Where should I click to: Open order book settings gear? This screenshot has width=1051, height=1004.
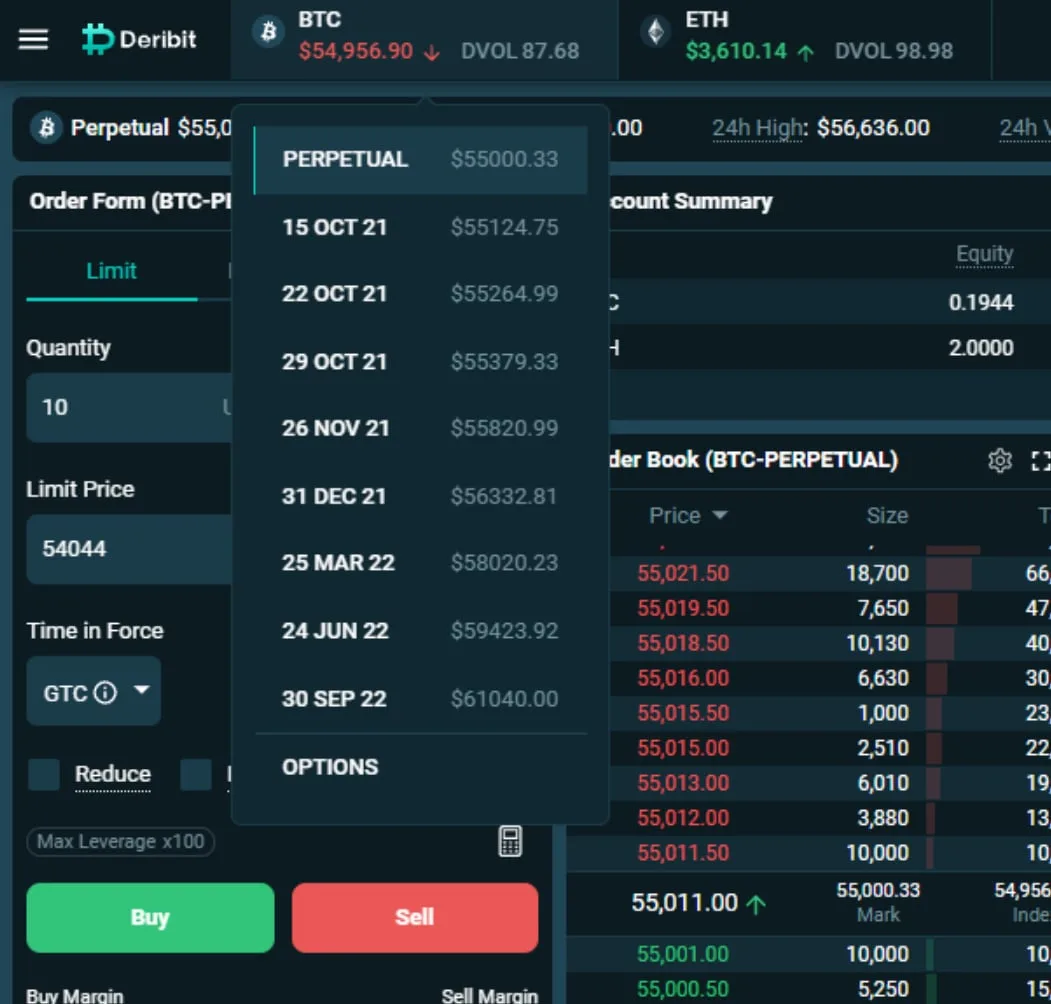click(999, 460)
